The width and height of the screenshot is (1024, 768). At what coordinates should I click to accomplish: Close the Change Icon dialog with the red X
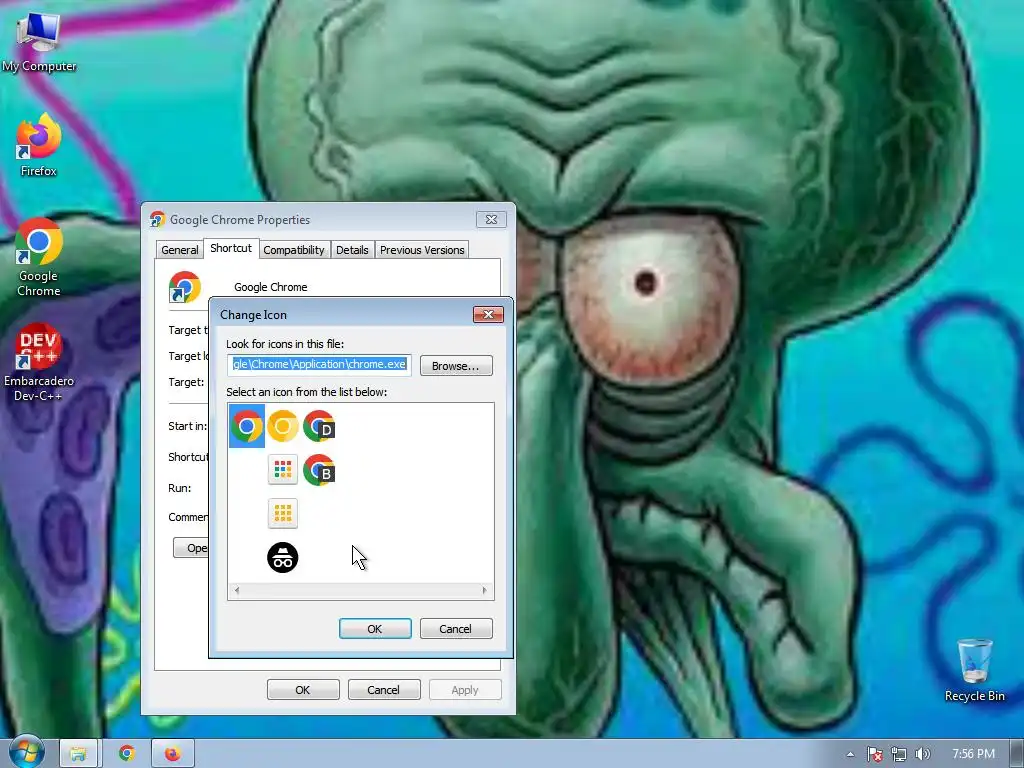click(x=488, y=315)
